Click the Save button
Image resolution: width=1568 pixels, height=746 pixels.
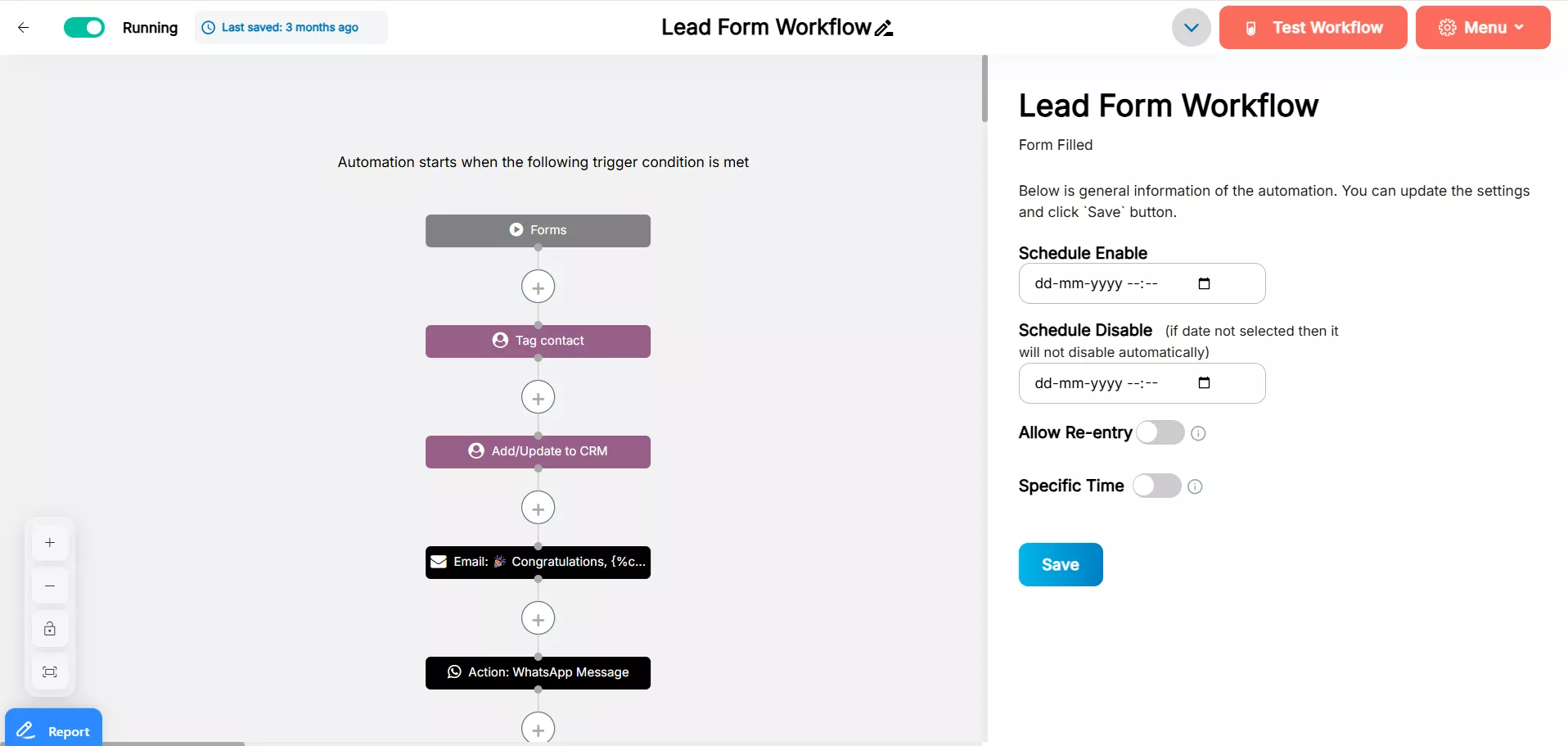click(1060, 564)
